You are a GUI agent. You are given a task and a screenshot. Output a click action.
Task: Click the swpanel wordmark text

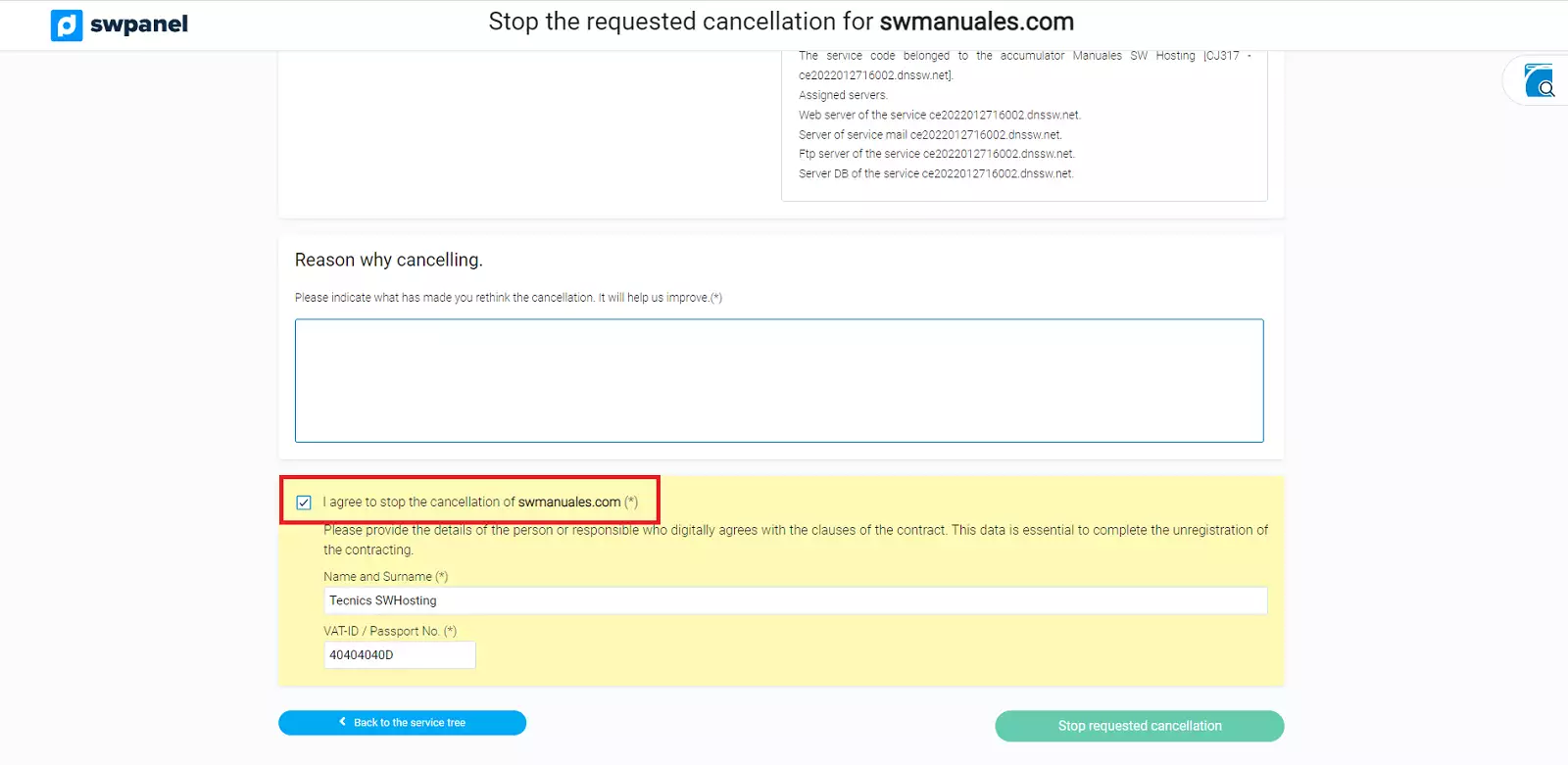[138, 24]
